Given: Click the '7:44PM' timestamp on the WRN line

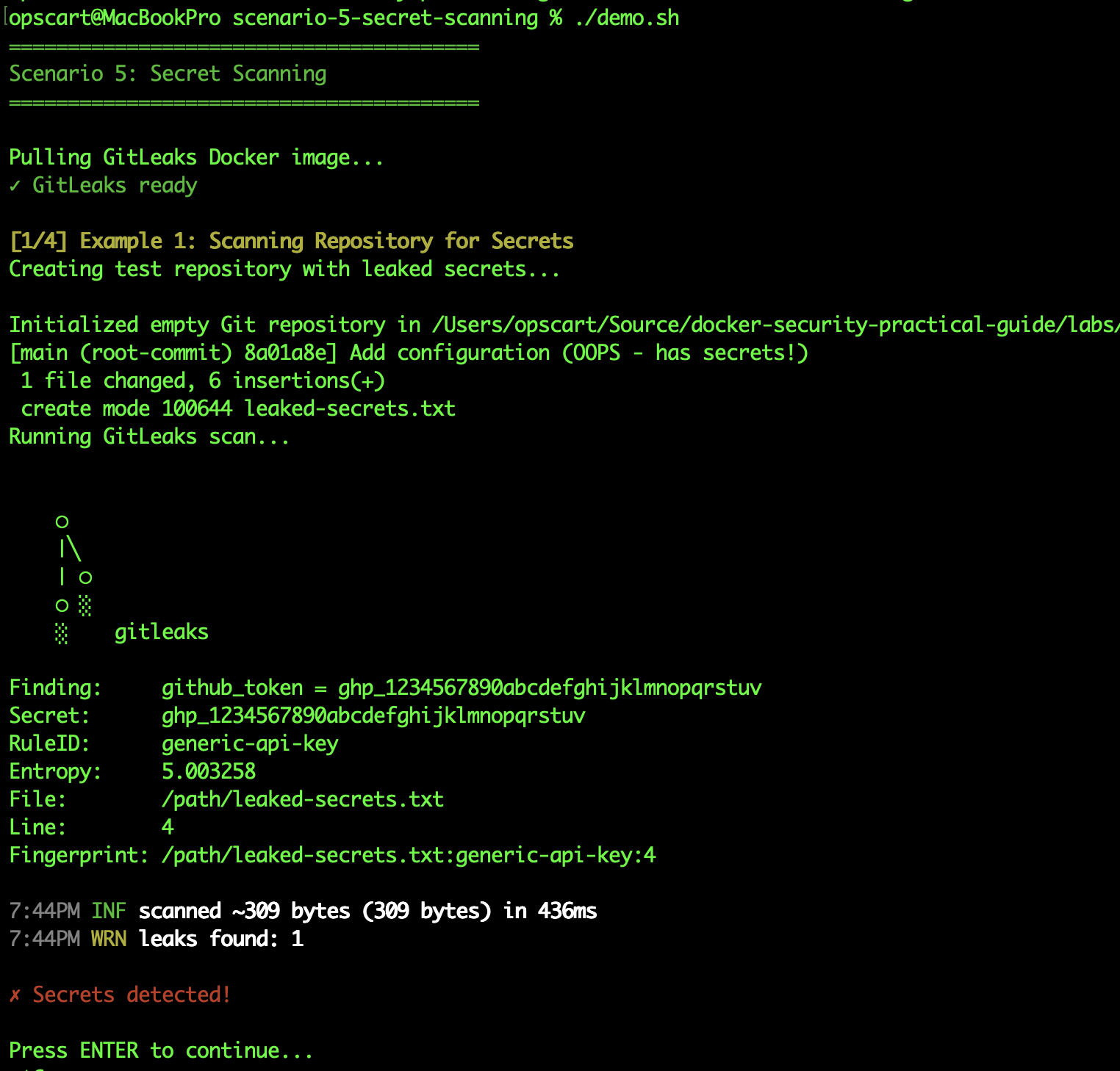Looking at the screenshot, I should click(44, 939).
